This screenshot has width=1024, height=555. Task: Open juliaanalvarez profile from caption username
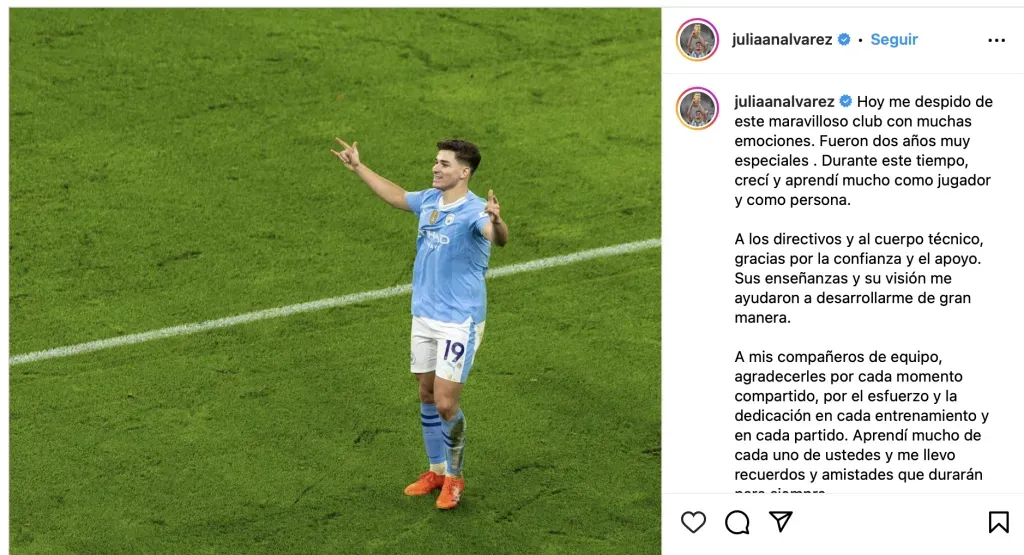tap(784, 102)
